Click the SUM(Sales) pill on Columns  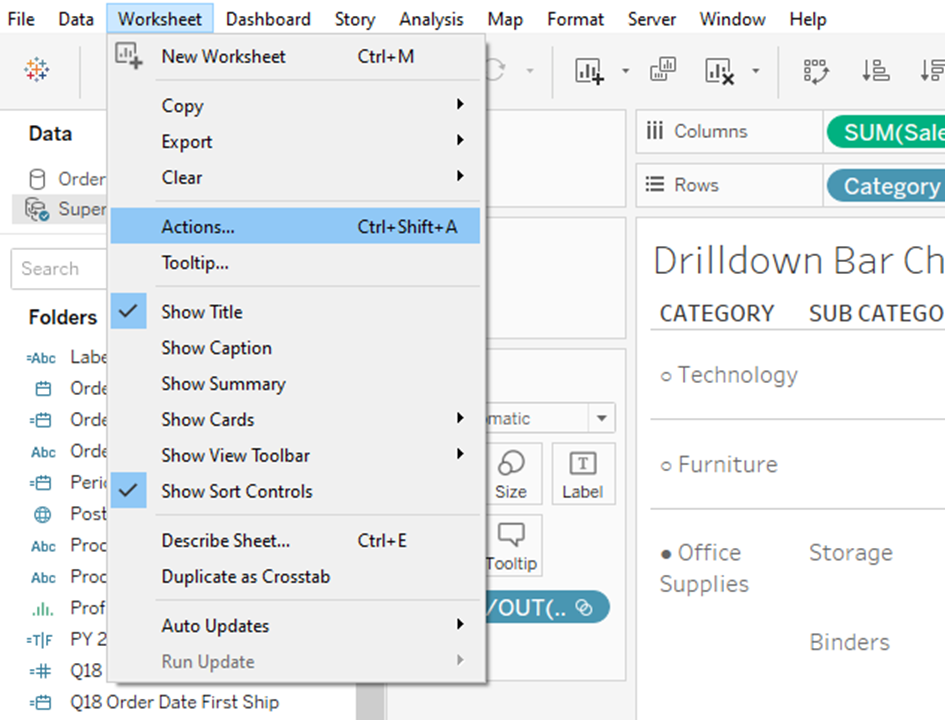click(x=886, y=132)
